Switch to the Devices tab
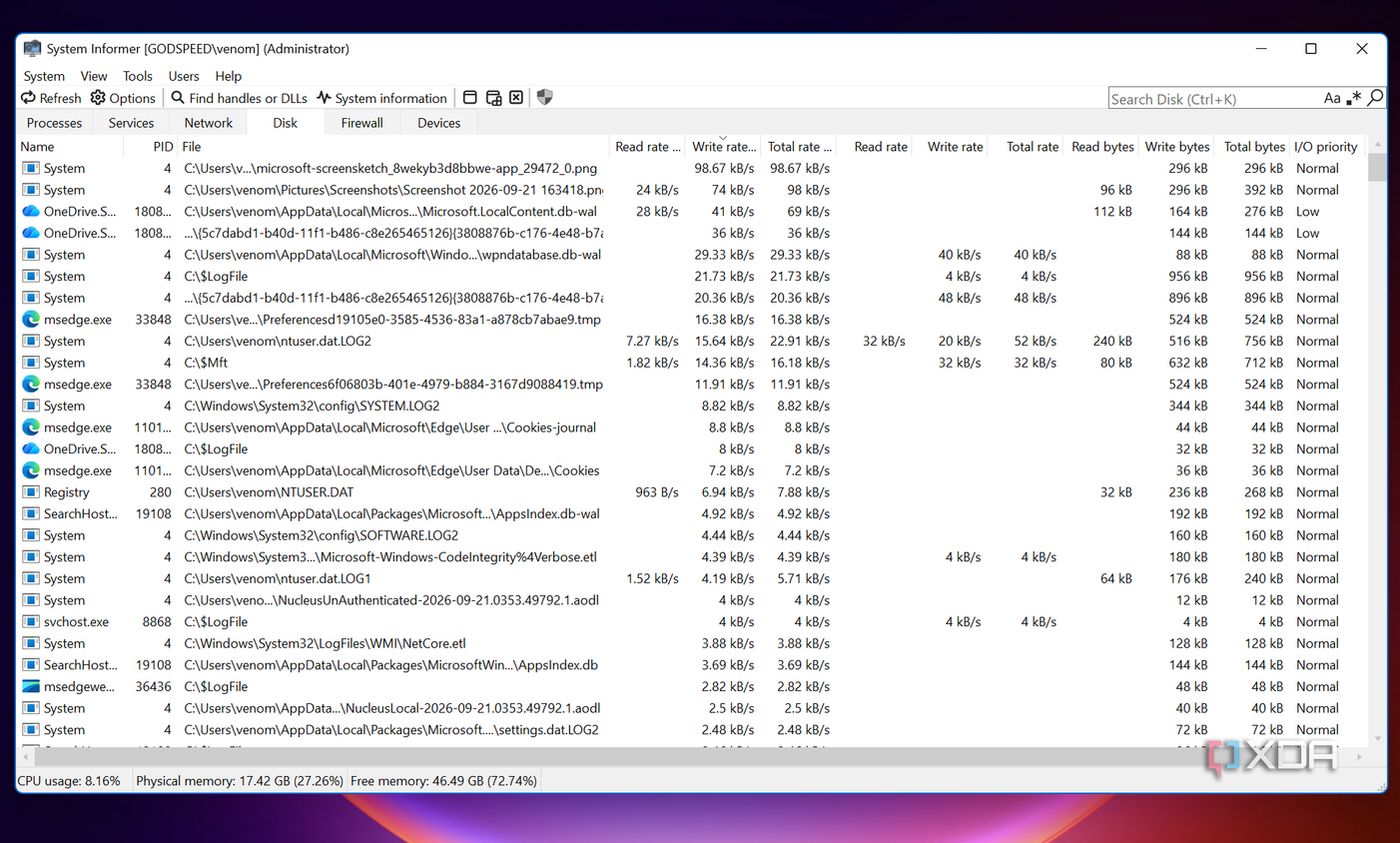 click(x=439, y=123)
